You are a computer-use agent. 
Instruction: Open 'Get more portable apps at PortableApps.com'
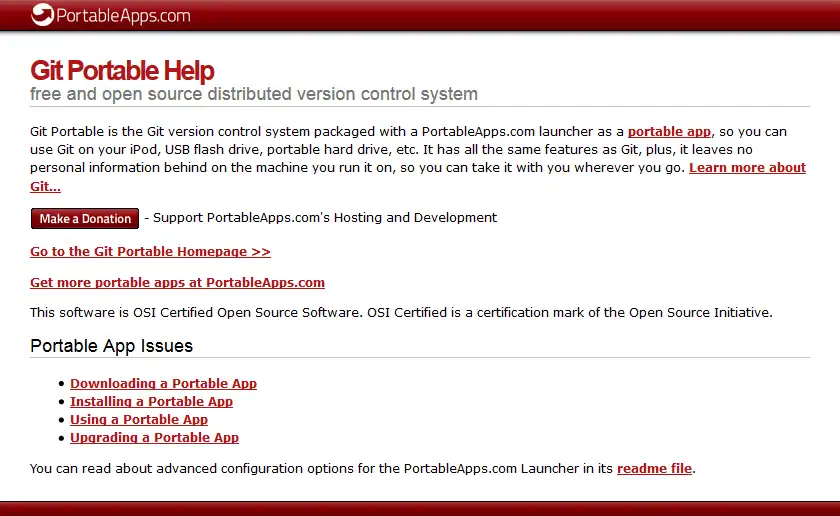click(177, 282)
